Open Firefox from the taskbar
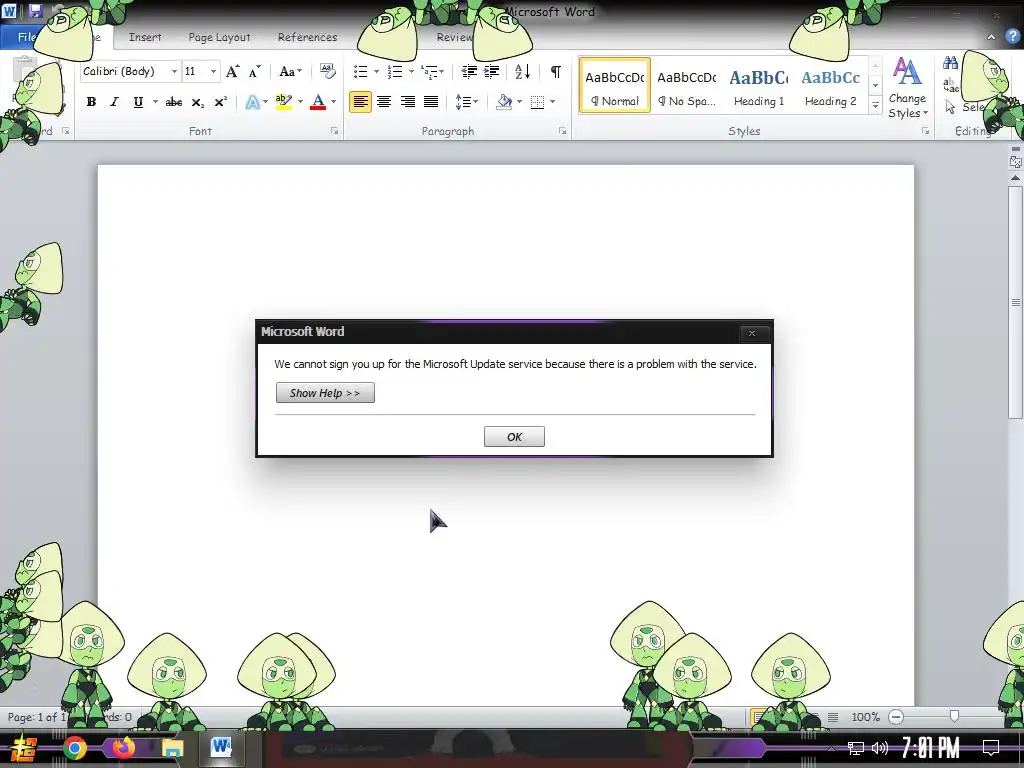 point(123,748)
